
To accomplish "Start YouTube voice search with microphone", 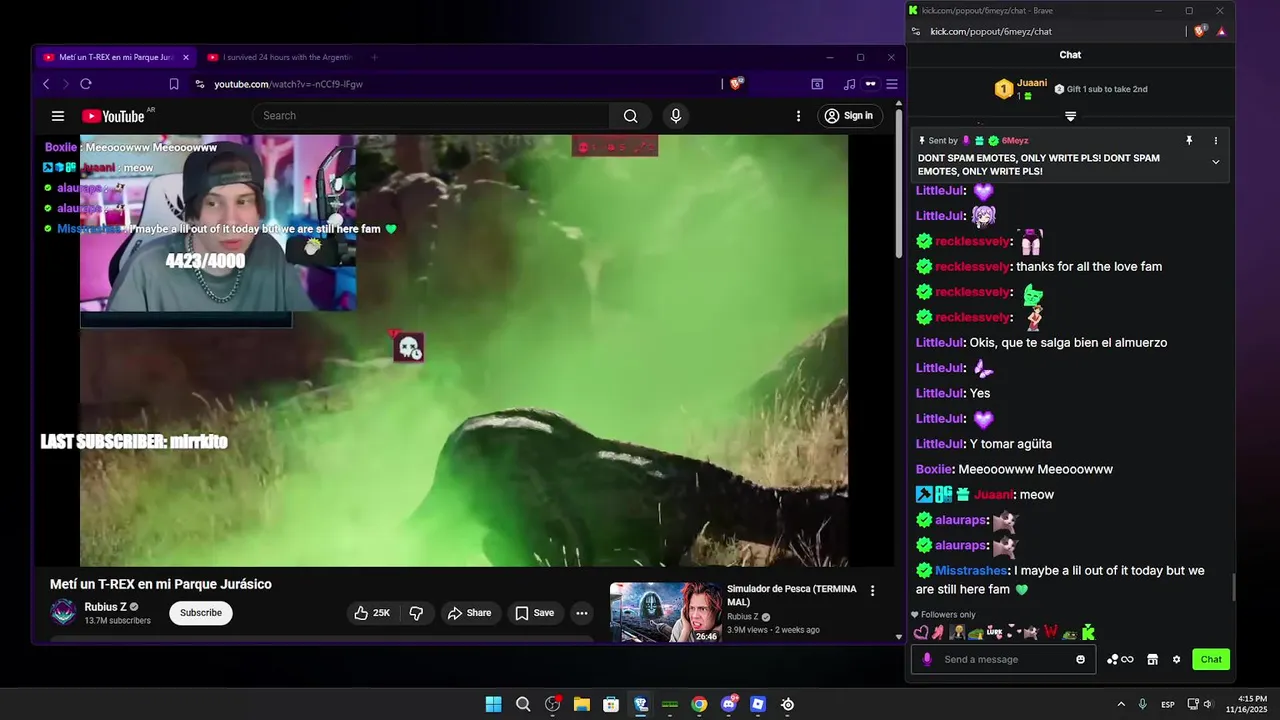I will click(676, 116).
